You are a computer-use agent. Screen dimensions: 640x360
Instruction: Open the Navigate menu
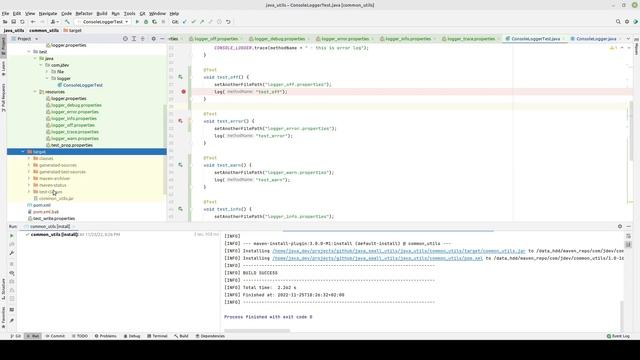pos(48,13)
